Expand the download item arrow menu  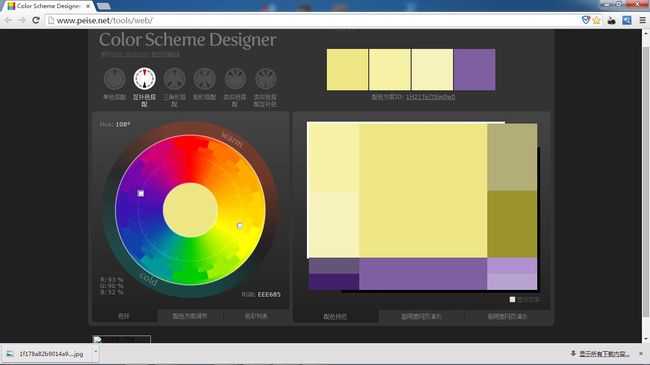click(x=96, y=353)
